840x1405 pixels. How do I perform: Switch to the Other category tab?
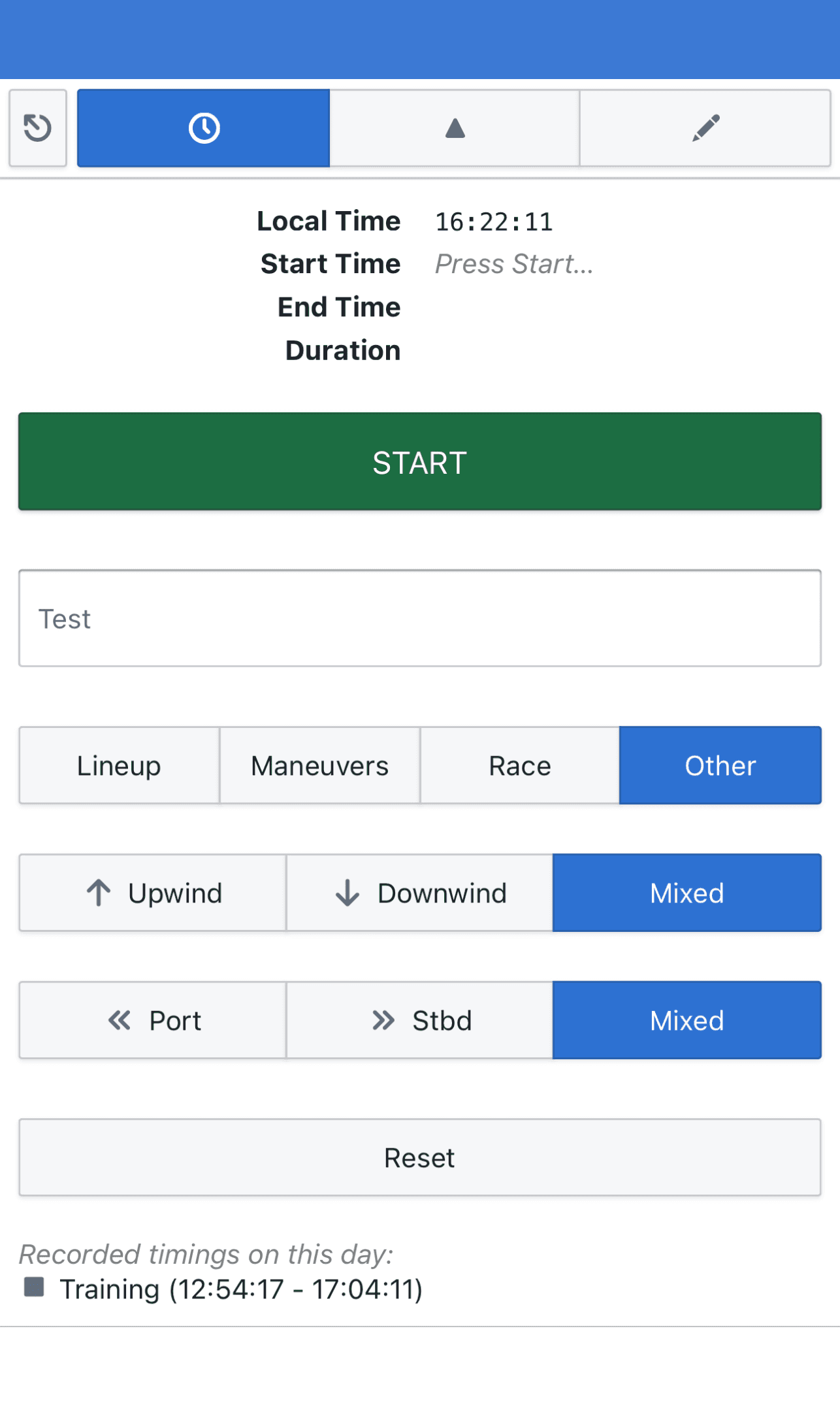(x=720, y=765)
